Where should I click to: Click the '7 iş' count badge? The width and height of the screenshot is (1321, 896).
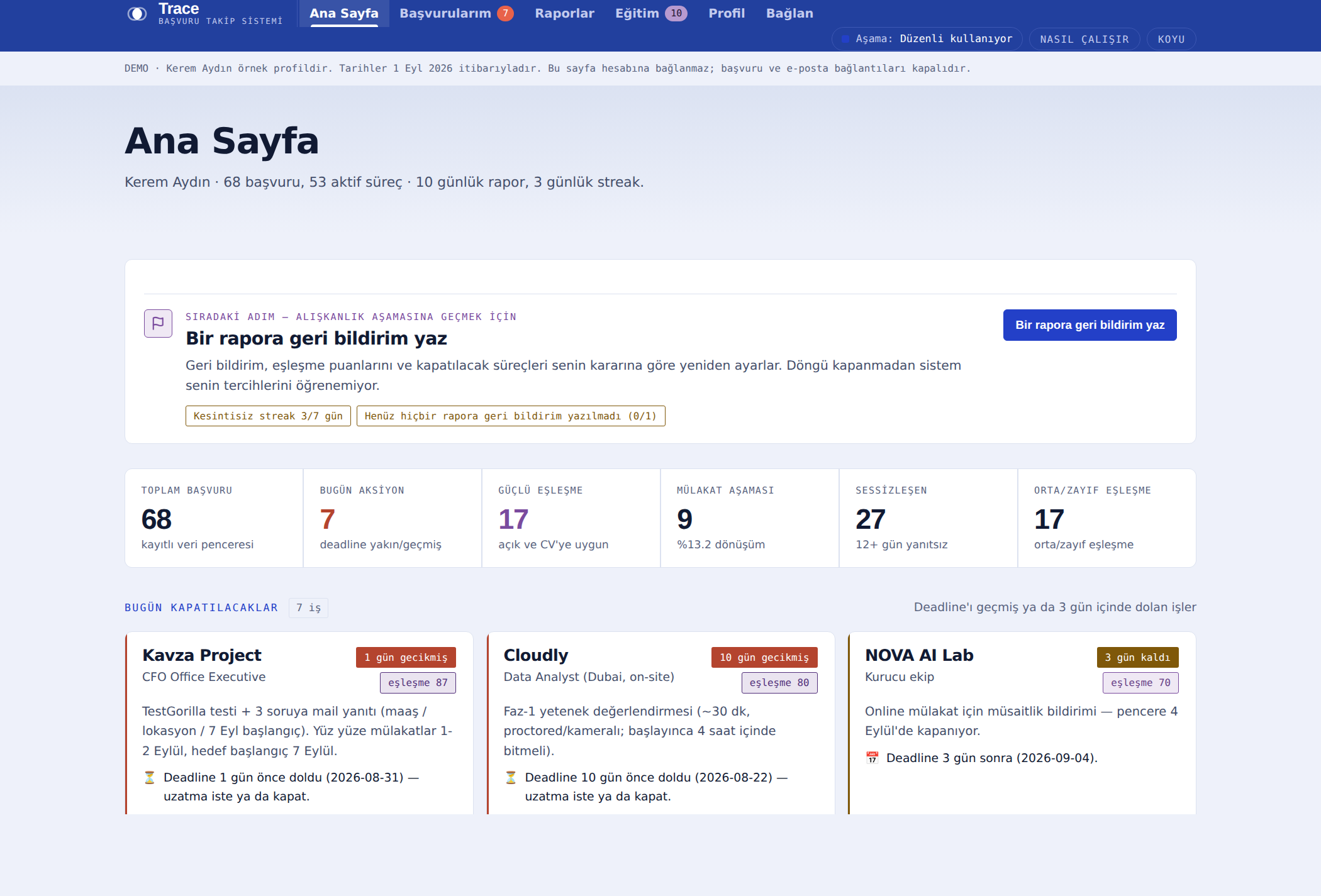click(x=308, y=608)
